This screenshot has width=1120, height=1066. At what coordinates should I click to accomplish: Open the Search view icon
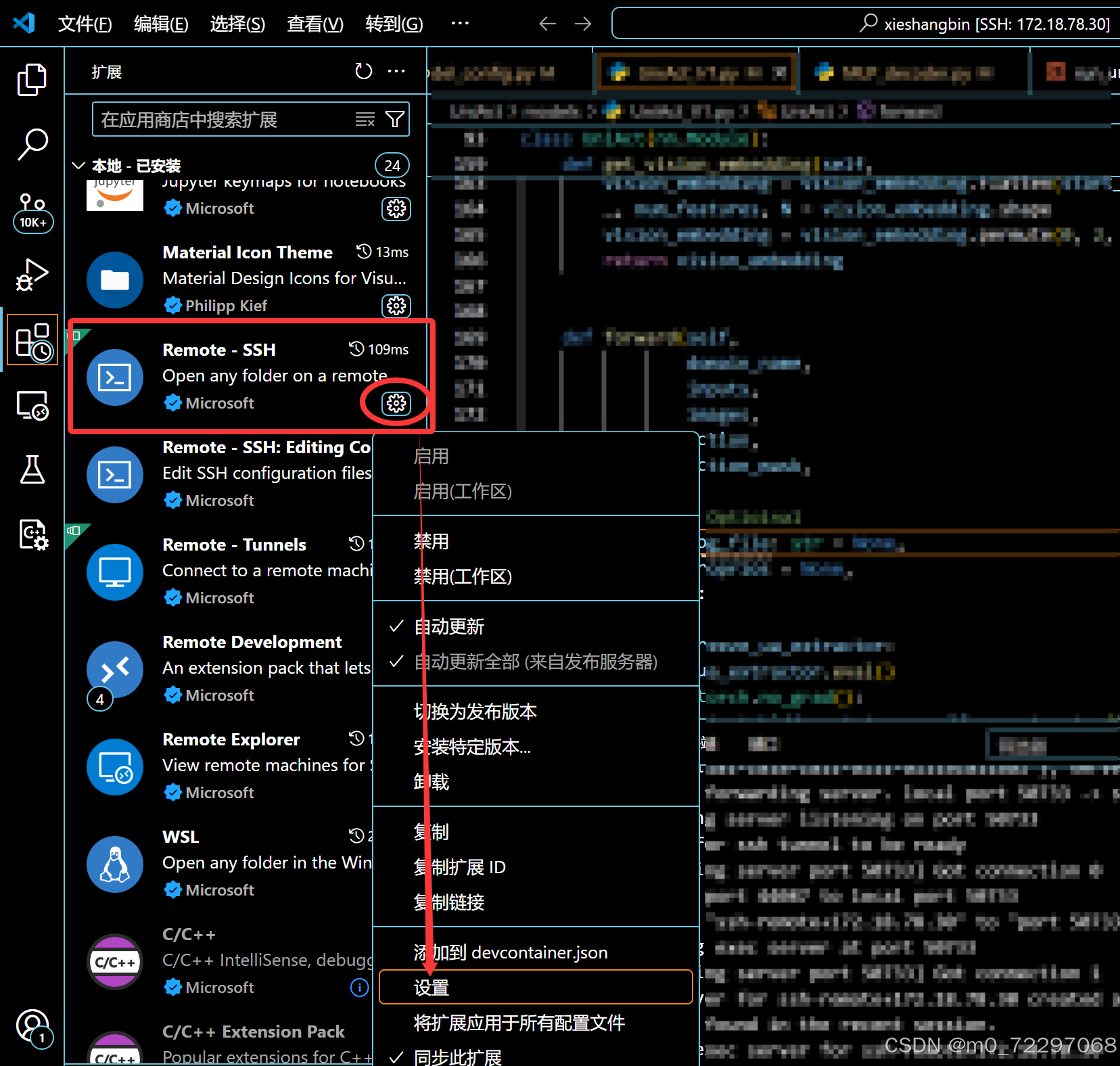[32, 145]
